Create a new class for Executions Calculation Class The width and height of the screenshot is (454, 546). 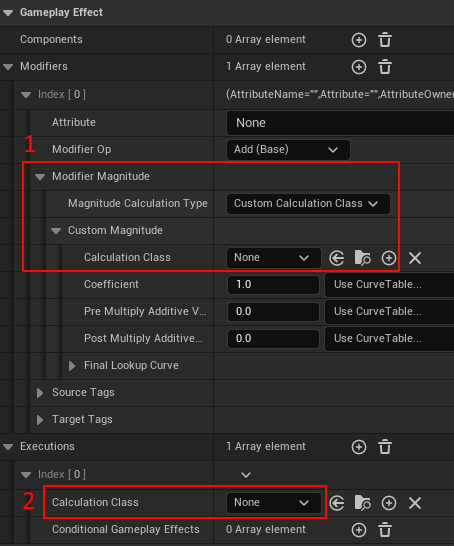(x=389, y=503)
